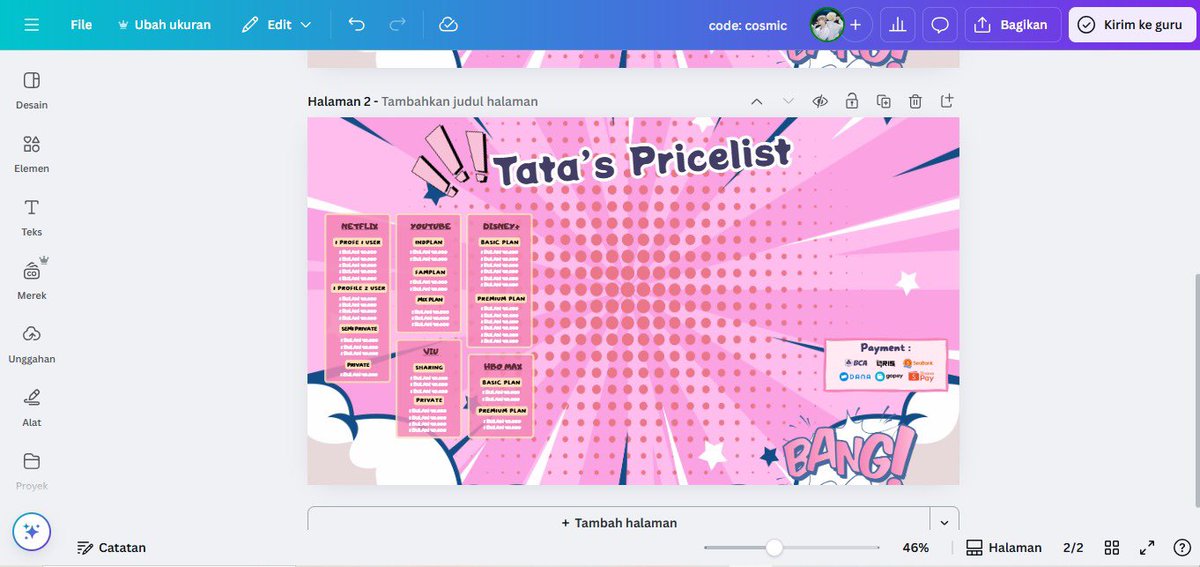1200x567 pixels.
Task: Select the YOUTUBE price card
Action: point(429,273)
